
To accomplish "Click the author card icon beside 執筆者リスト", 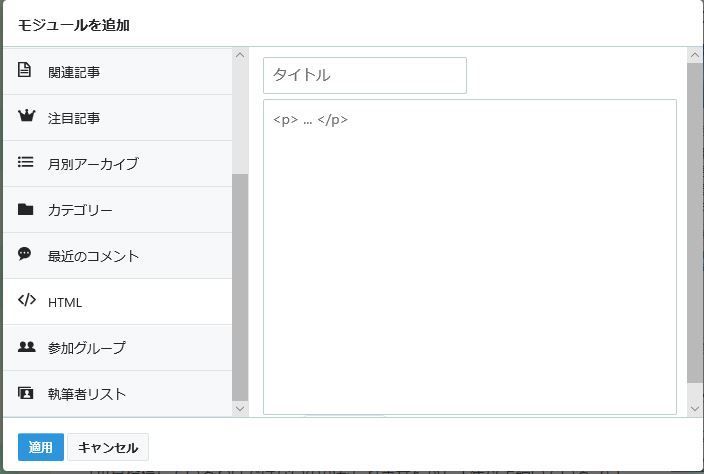I will (26, 393).
